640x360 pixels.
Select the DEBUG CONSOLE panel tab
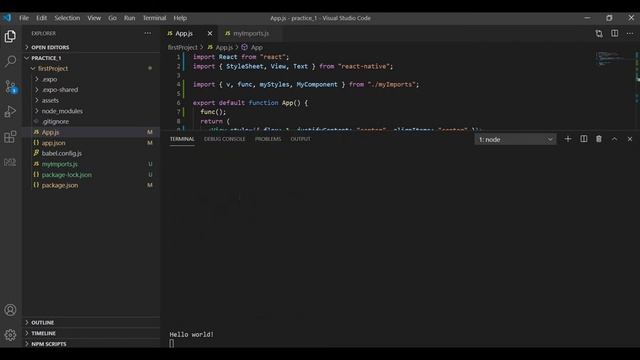(224, 139)
